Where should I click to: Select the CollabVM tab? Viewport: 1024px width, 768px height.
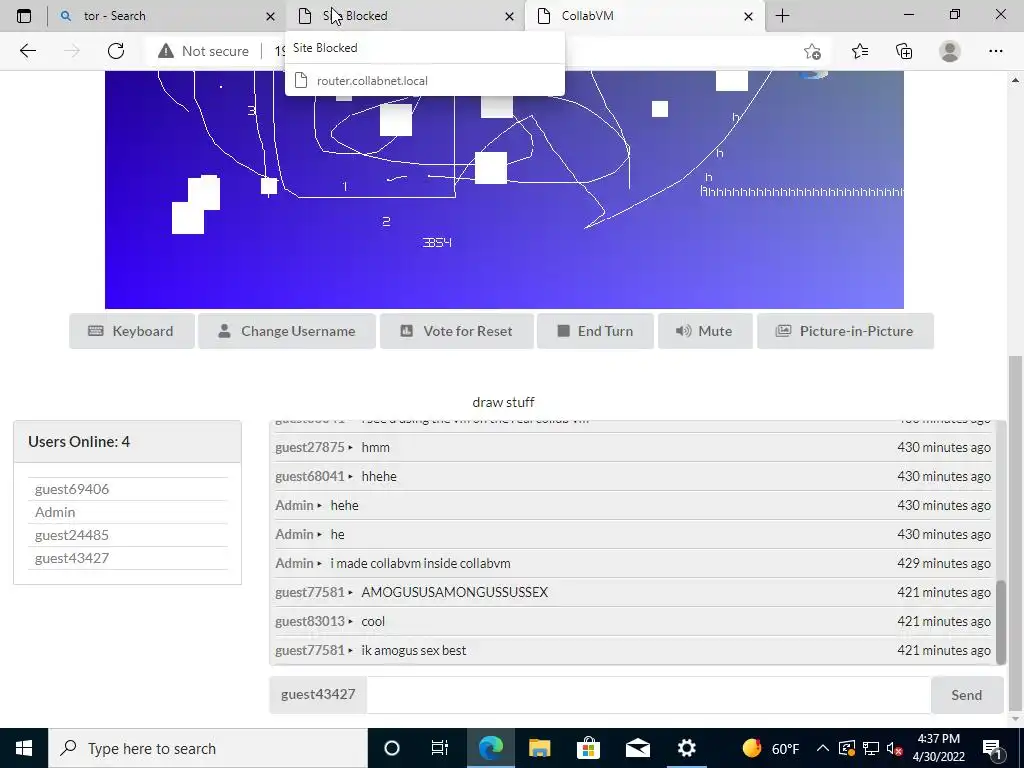pyautogui.click(x=643, y=16)
